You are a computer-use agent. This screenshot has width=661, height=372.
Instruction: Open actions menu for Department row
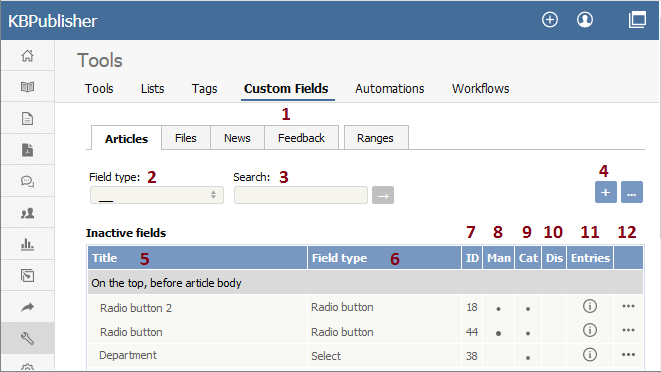pos(628,355)
